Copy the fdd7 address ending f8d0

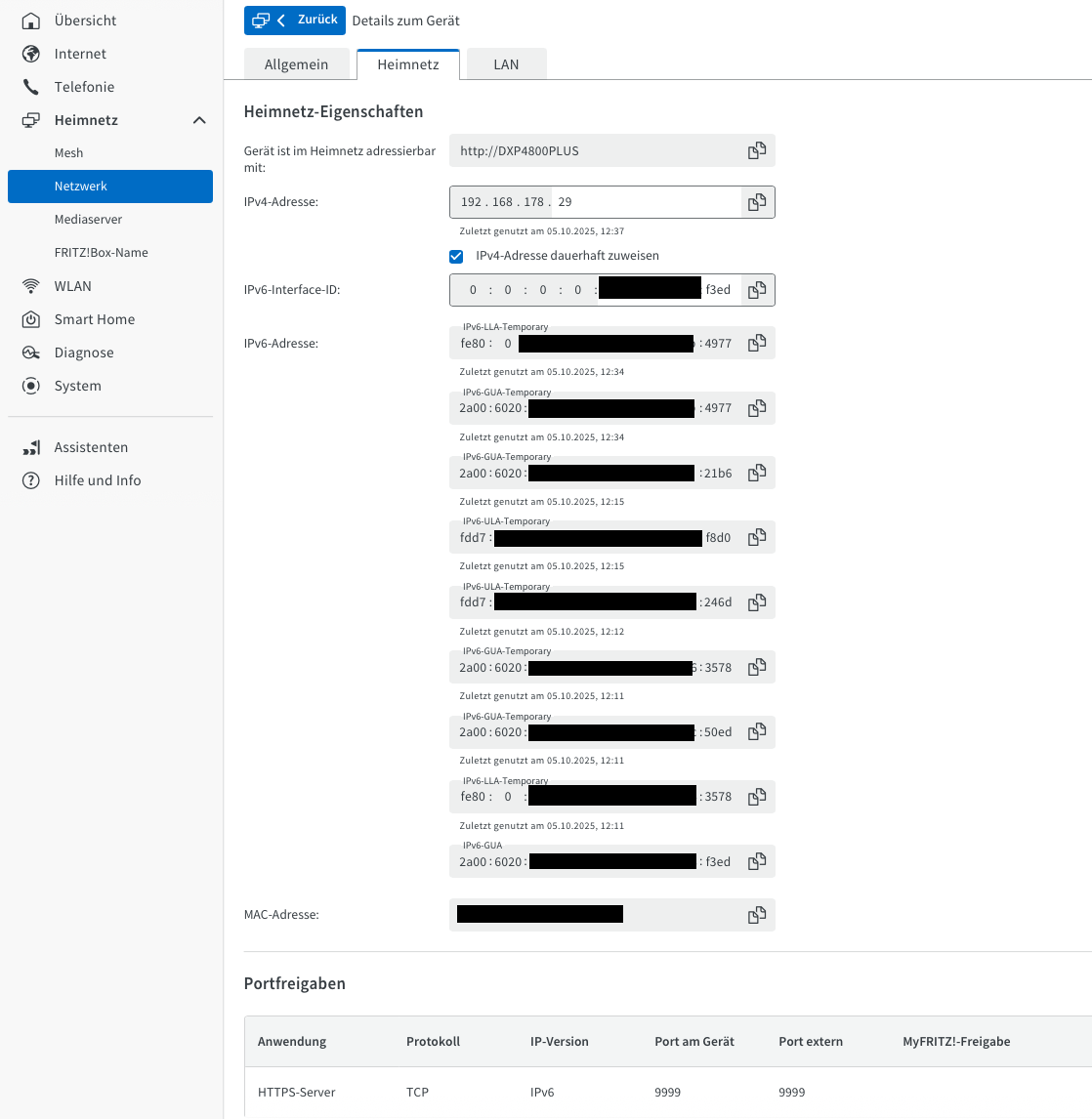[x=757, y=537]
